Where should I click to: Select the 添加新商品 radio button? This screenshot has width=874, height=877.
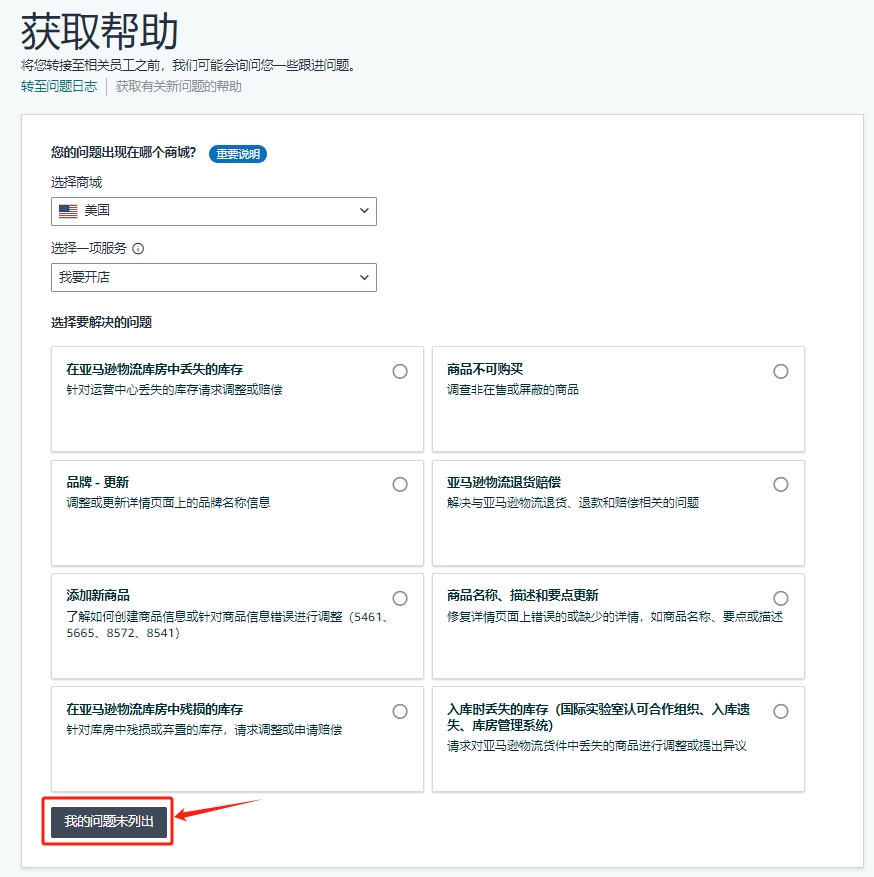[400, 598]
